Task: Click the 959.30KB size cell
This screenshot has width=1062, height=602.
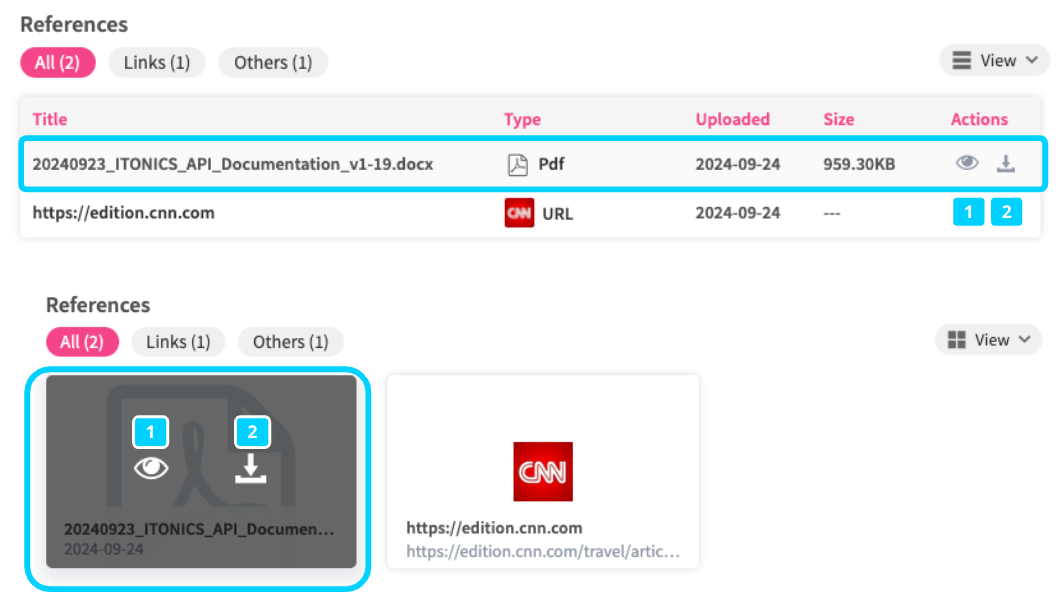Action: pos(859,164)
